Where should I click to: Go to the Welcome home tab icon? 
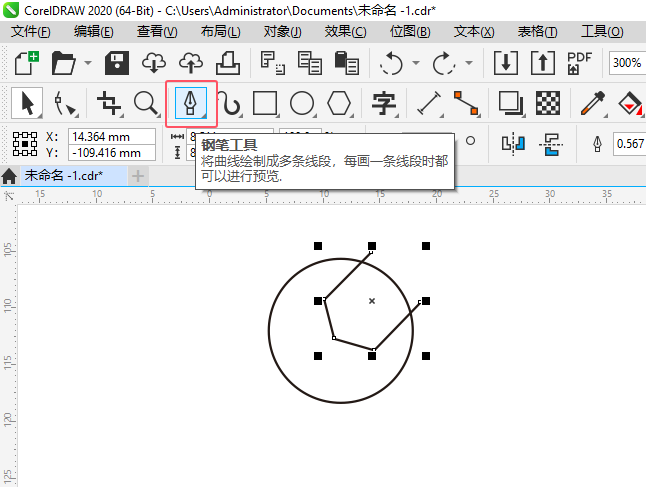coord(9,176)
